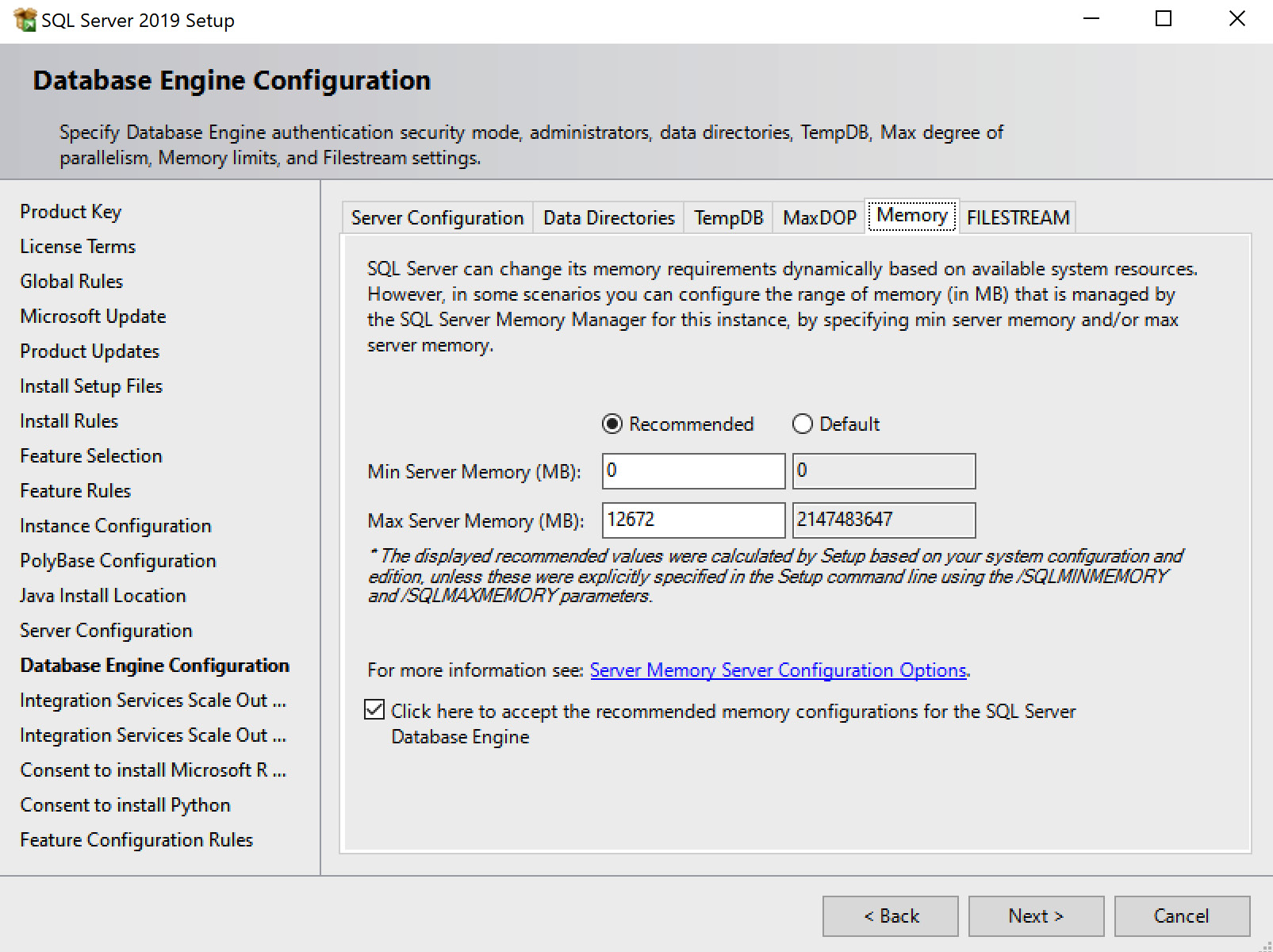The width and height of the screenshot is (1273, 952).
Task: Click the Memory tab
Action: (x=911, y=215)
